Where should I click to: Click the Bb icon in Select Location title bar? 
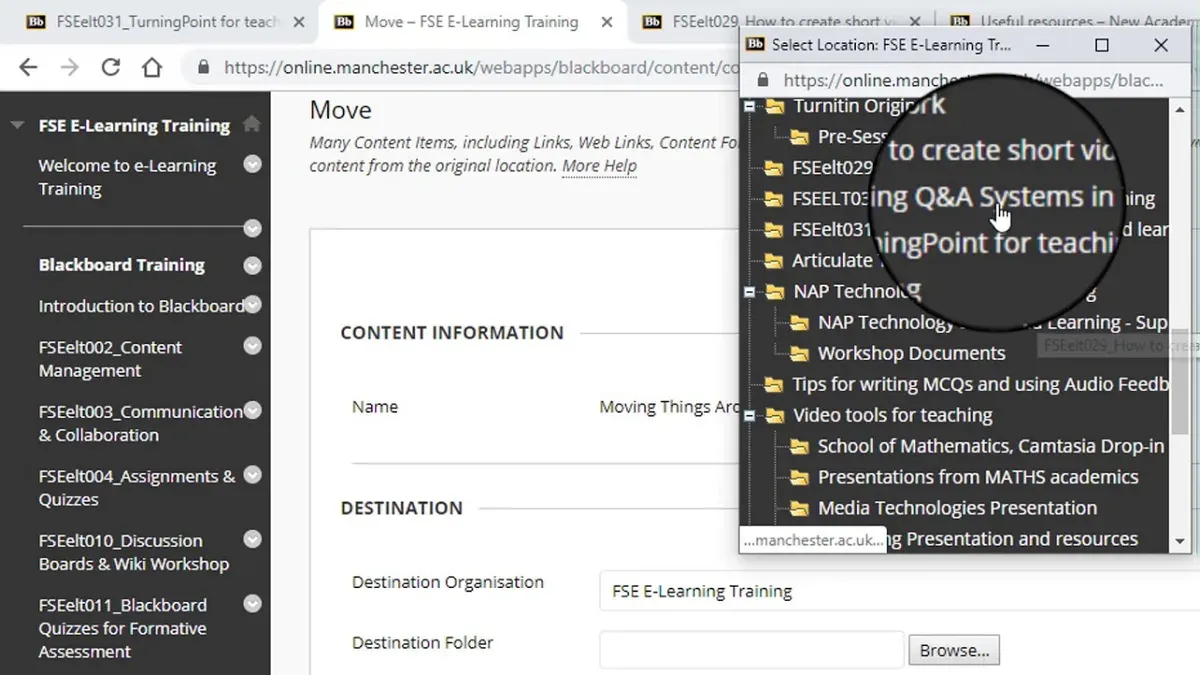tap(756, 45)
